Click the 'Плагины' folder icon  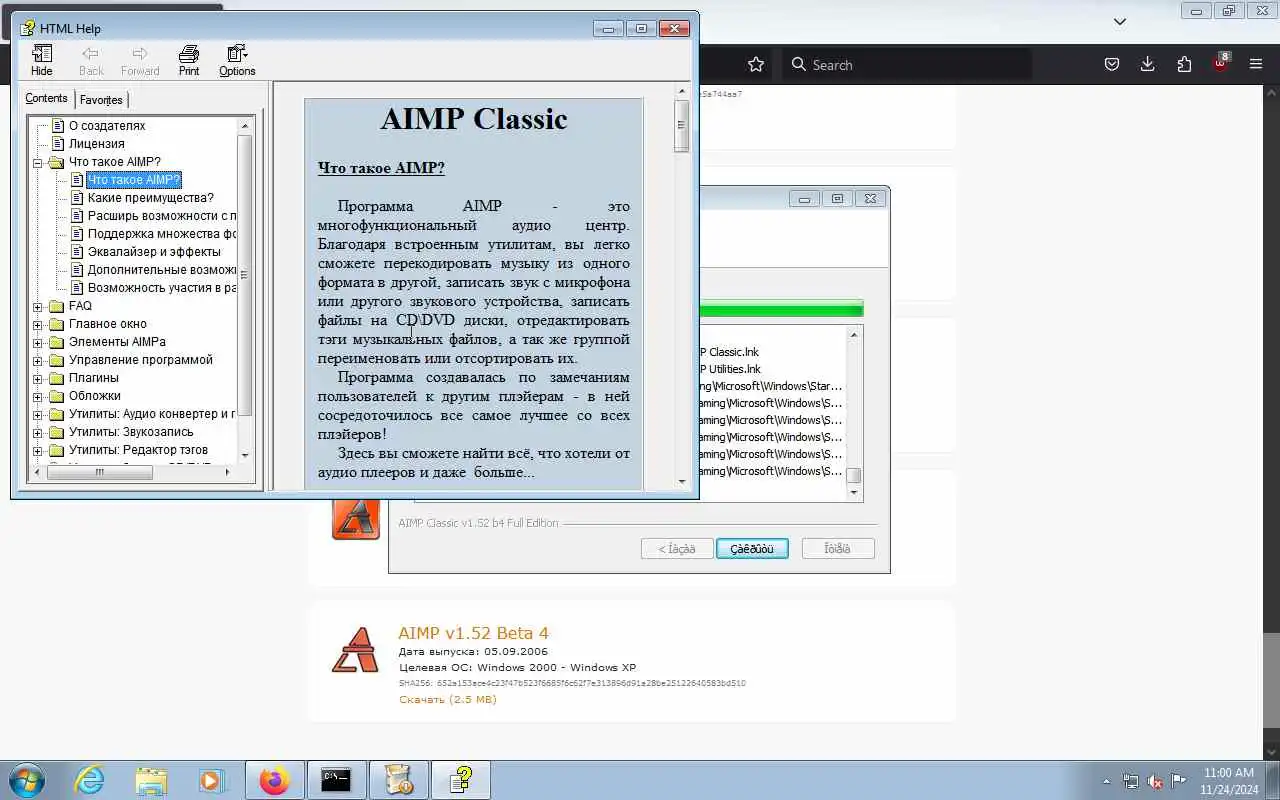56,378
